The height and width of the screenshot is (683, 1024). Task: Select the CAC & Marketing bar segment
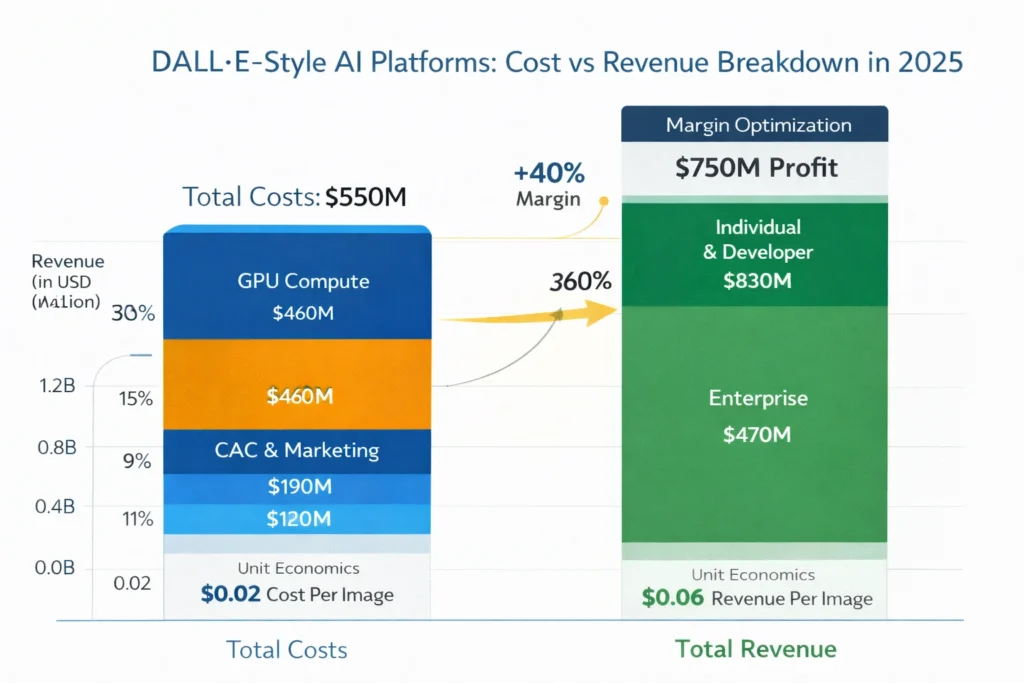[296, 451]
